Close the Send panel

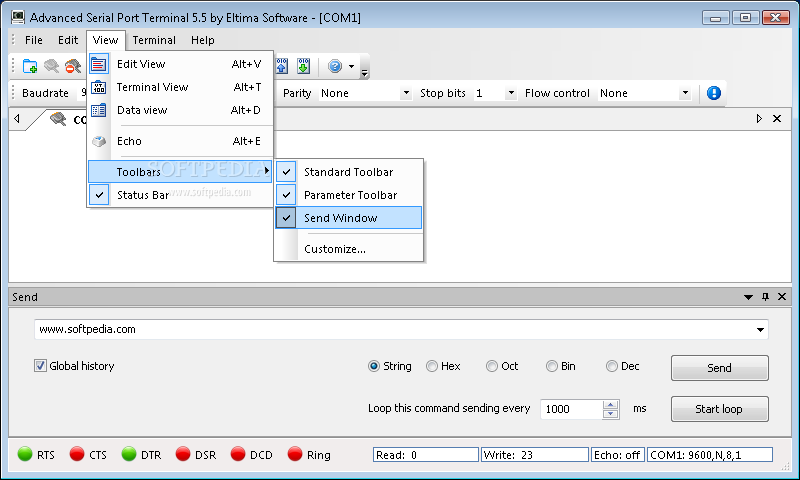point(782,297)
